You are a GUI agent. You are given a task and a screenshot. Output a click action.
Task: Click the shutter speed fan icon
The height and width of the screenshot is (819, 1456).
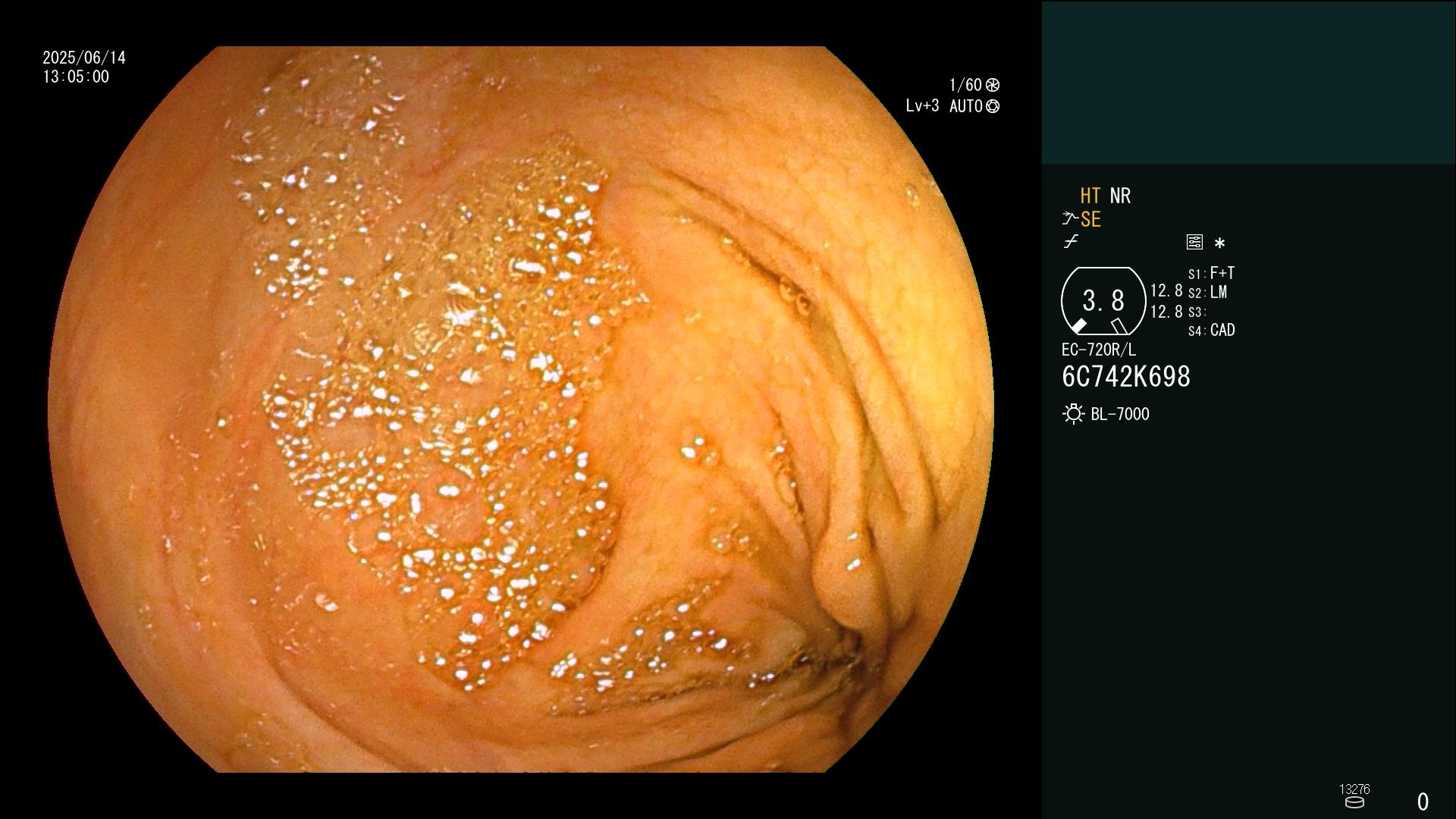pos(992,85)
